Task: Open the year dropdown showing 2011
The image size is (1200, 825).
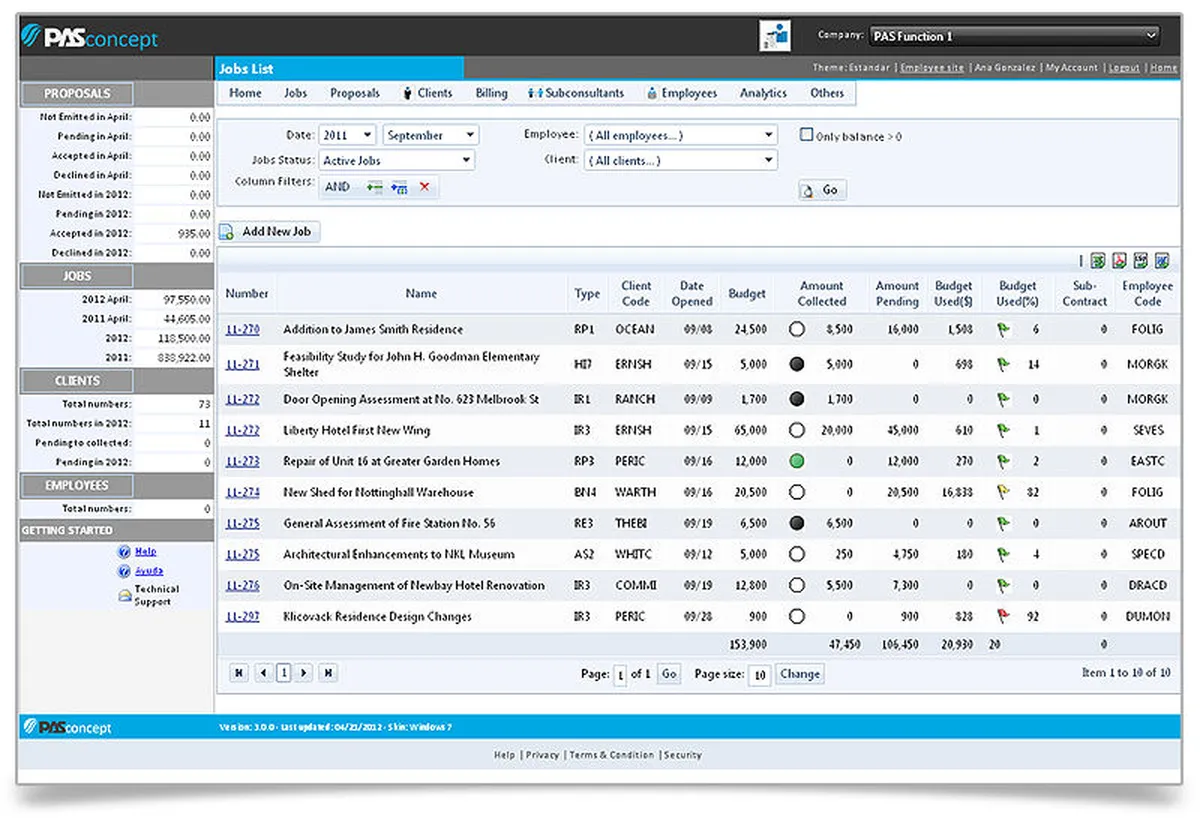Action: (x=347, y=135)
